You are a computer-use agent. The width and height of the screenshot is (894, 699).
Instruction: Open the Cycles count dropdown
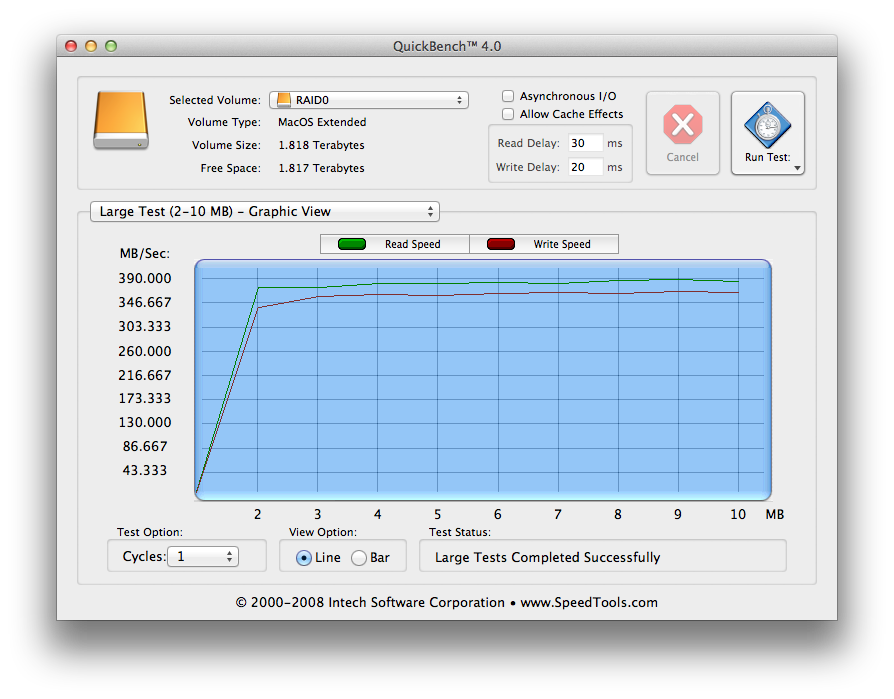point(203,556)
